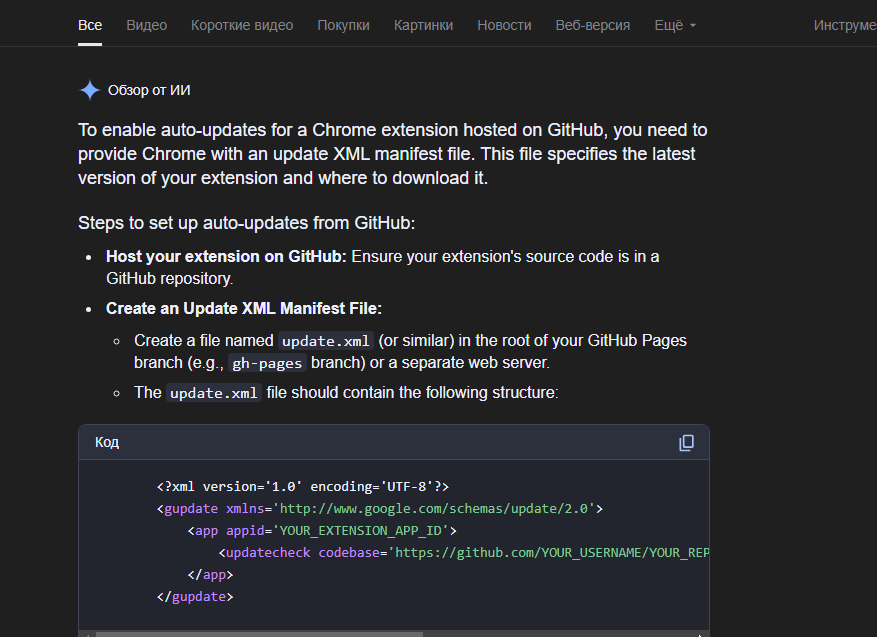The width and height of the screenshot is (877, 637).
Task: Open the Инструменты search tools menu
Action: tap(845, 25)
